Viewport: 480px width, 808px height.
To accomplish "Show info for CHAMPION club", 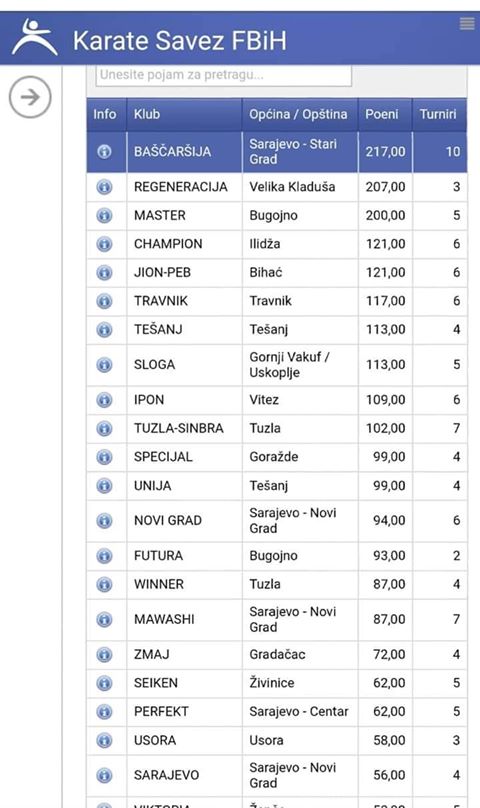I will tap(104, 244).
